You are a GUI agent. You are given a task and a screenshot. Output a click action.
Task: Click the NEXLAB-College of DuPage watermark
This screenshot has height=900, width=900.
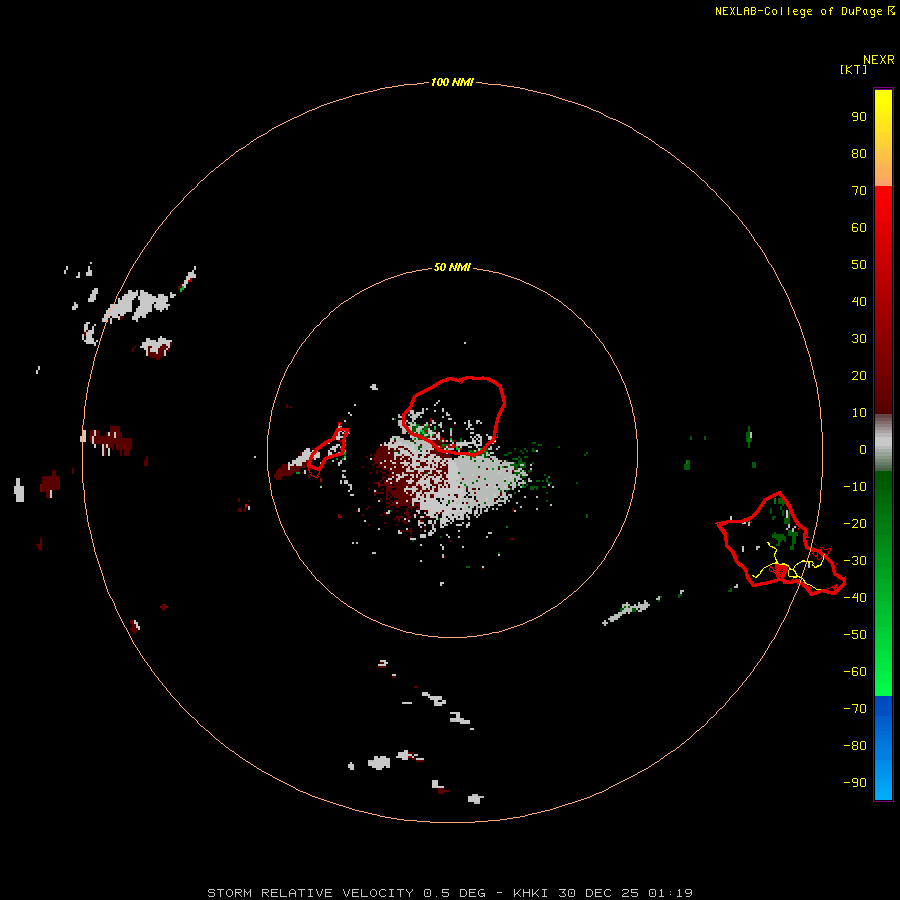click(x=804, y=11)
